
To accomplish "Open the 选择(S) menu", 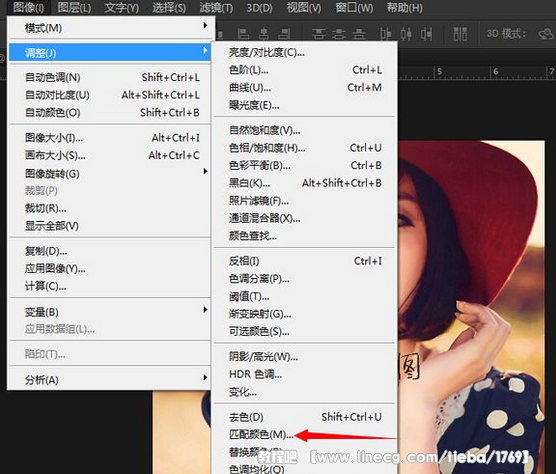I will (x=169, y=7).
